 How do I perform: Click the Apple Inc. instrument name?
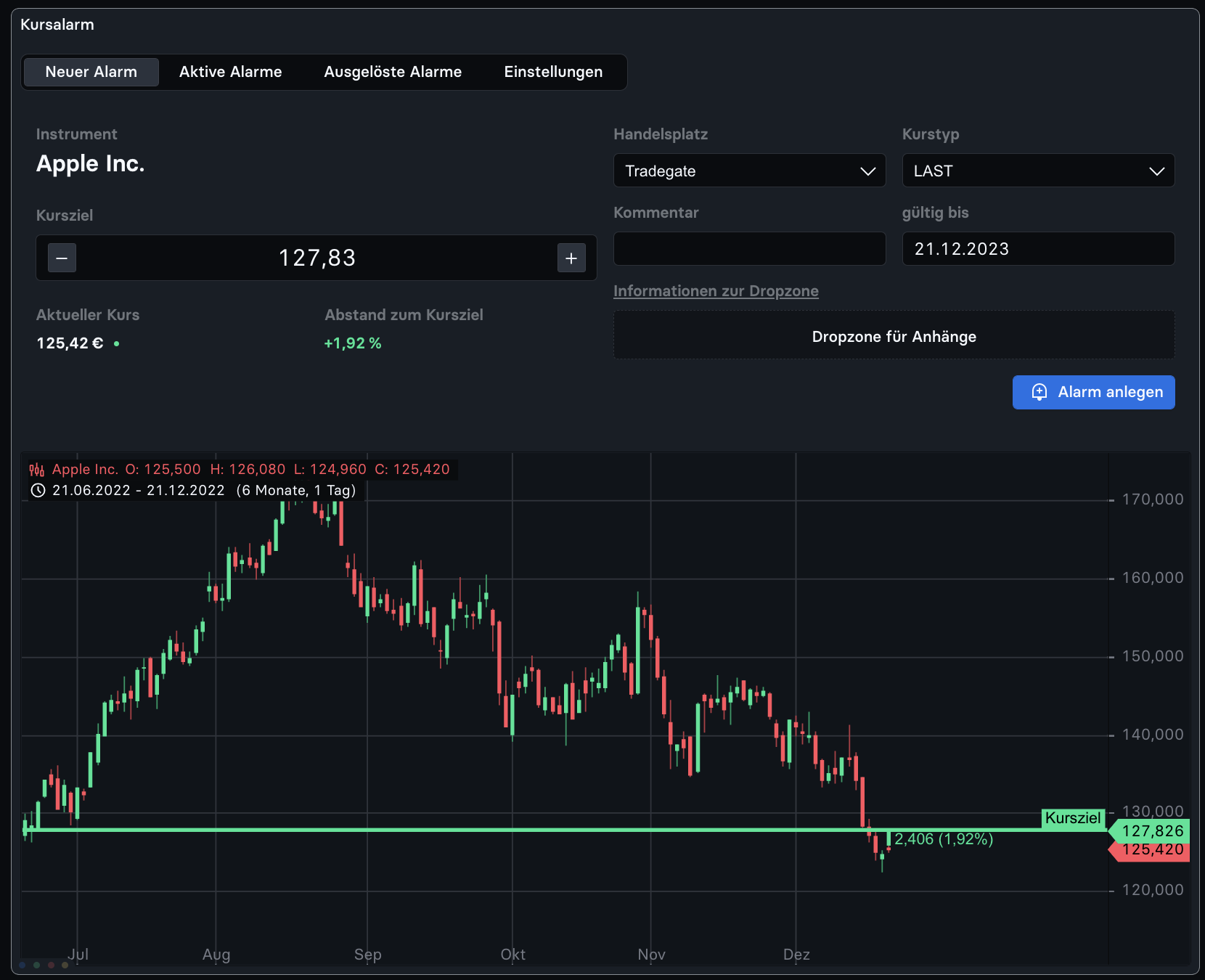(91, 164)
